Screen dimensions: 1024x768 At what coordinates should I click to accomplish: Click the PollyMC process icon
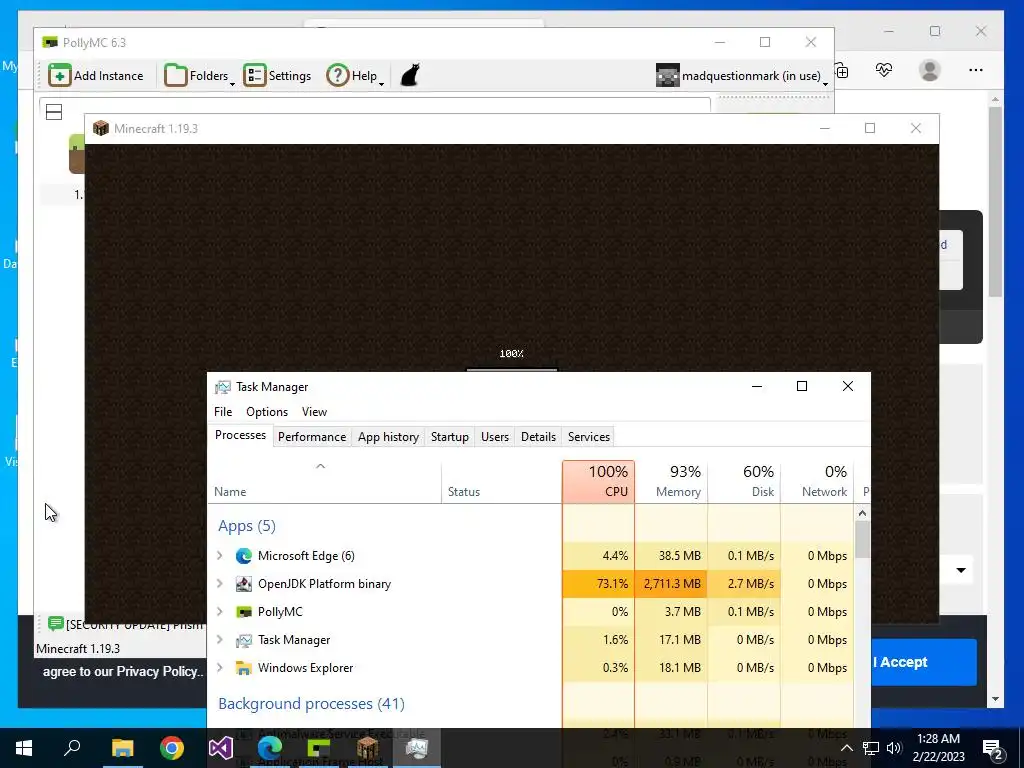coord(244,612)
